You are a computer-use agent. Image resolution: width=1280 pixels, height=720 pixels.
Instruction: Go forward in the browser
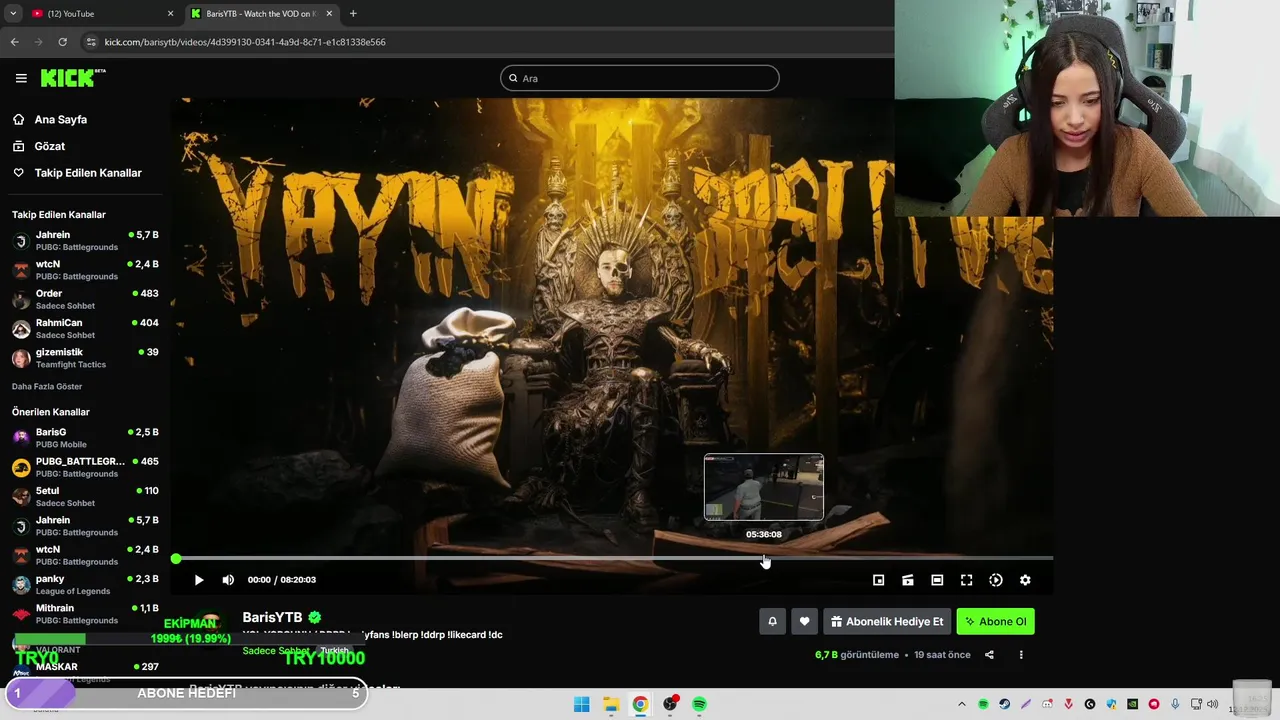38,42
